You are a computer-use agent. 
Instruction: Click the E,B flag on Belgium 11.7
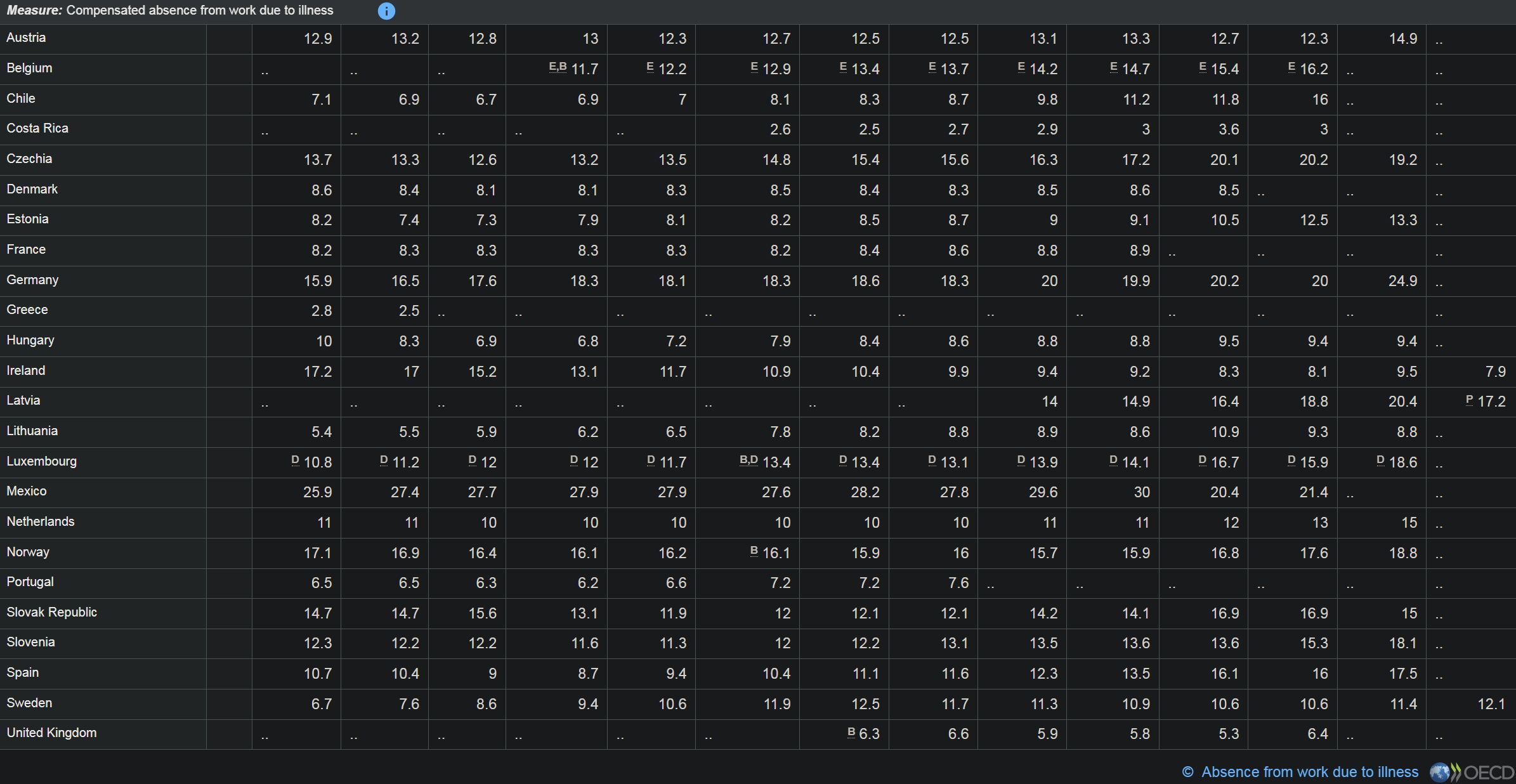click(x=558, y=67)
